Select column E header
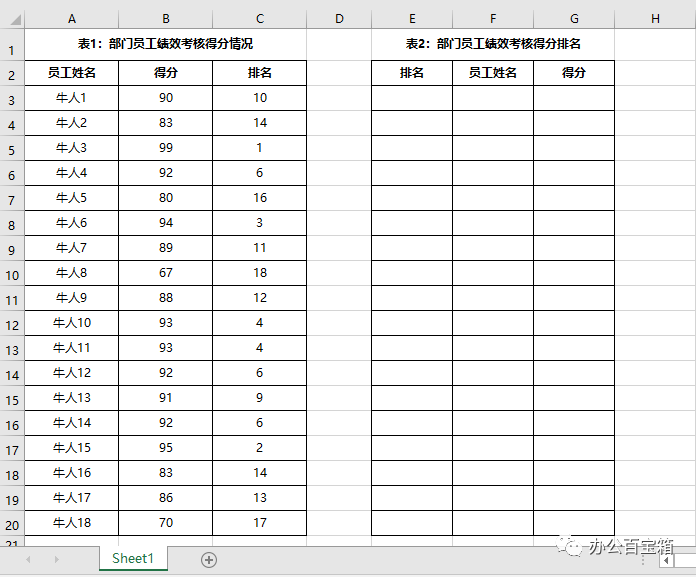This screenshot has height=577, width=696. pos(412,19)
